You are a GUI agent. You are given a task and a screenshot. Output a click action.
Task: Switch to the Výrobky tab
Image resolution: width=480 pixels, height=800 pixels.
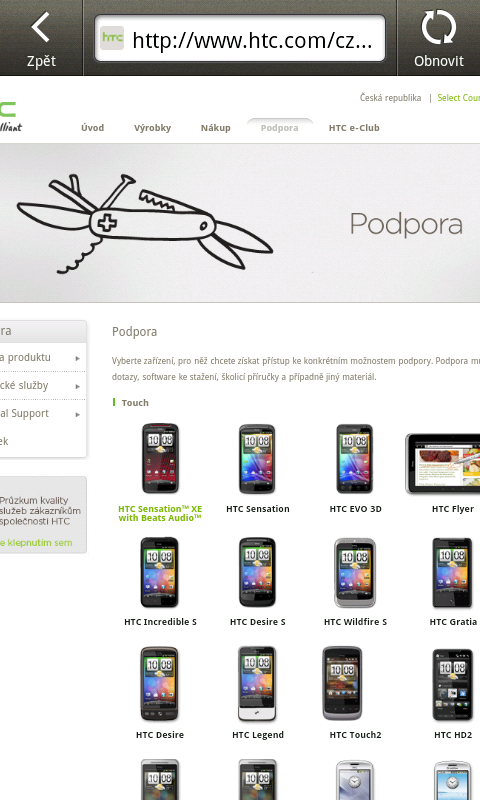(x=153, y=128)
